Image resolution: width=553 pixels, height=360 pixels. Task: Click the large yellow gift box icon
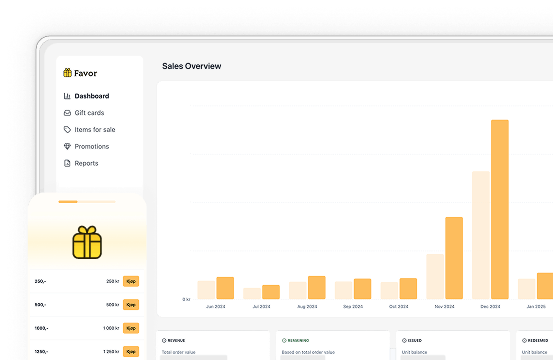(x=87, y=242)
